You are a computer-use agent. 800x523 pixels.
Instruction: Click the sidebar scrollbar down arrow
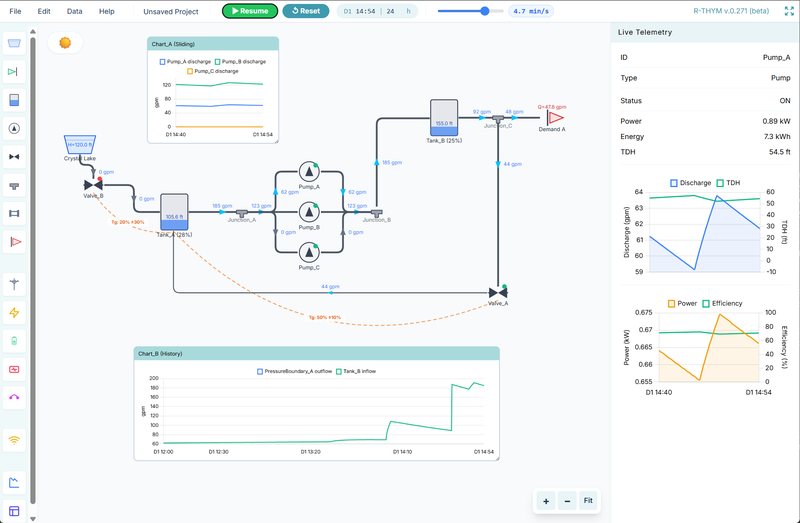click(x=33, y=519)
